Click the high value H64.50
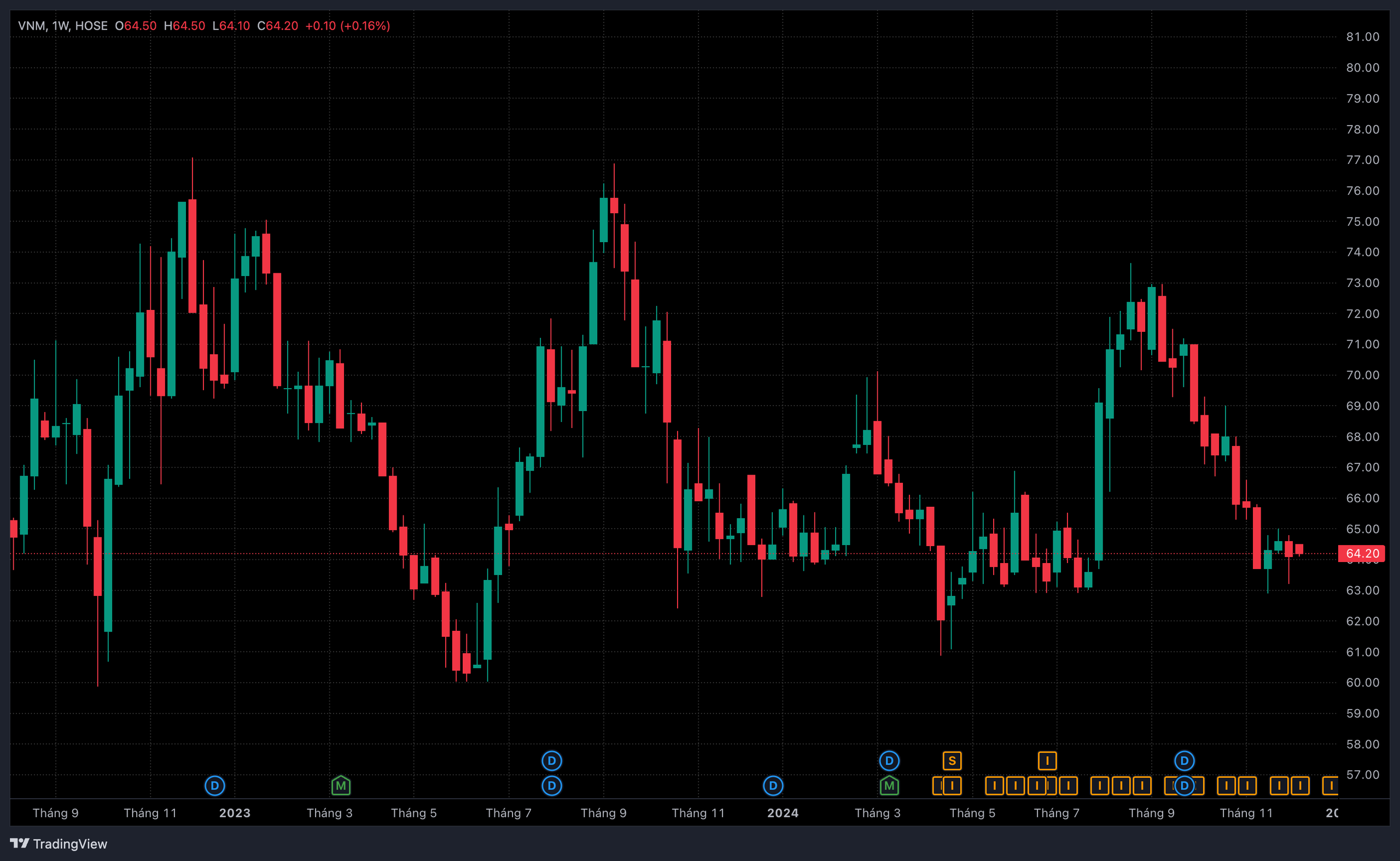Viewport: 1400px width, 861px height. coord(184,26)
